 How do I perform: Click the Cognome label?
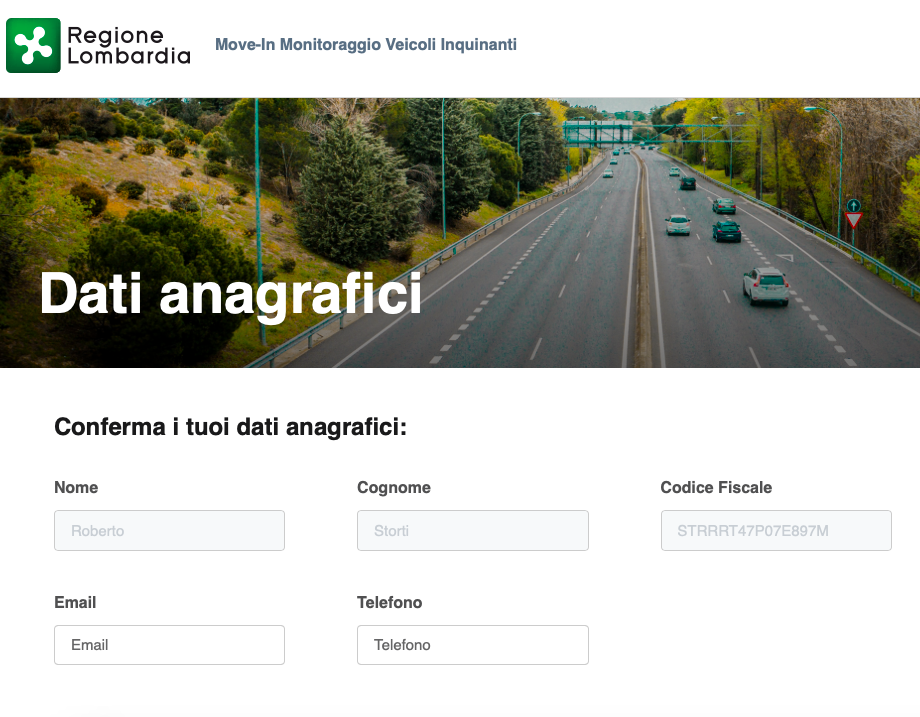[394, 488]
